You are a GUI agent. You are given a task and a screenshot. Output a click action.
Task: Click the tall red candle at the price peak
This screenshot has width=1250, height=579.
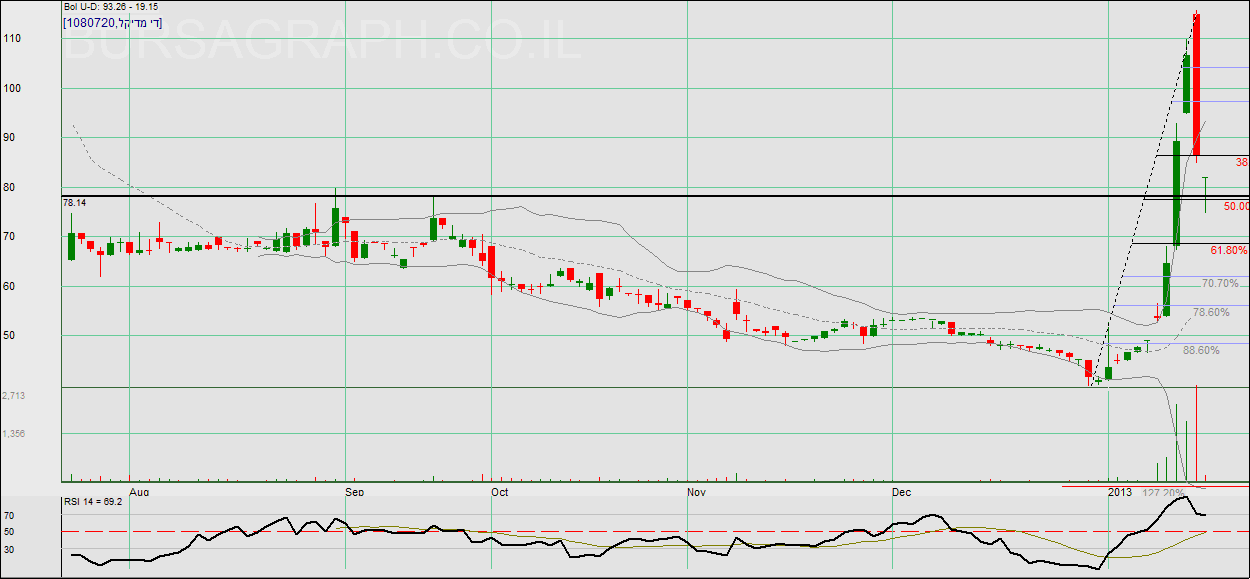(x=1196, y=85)
